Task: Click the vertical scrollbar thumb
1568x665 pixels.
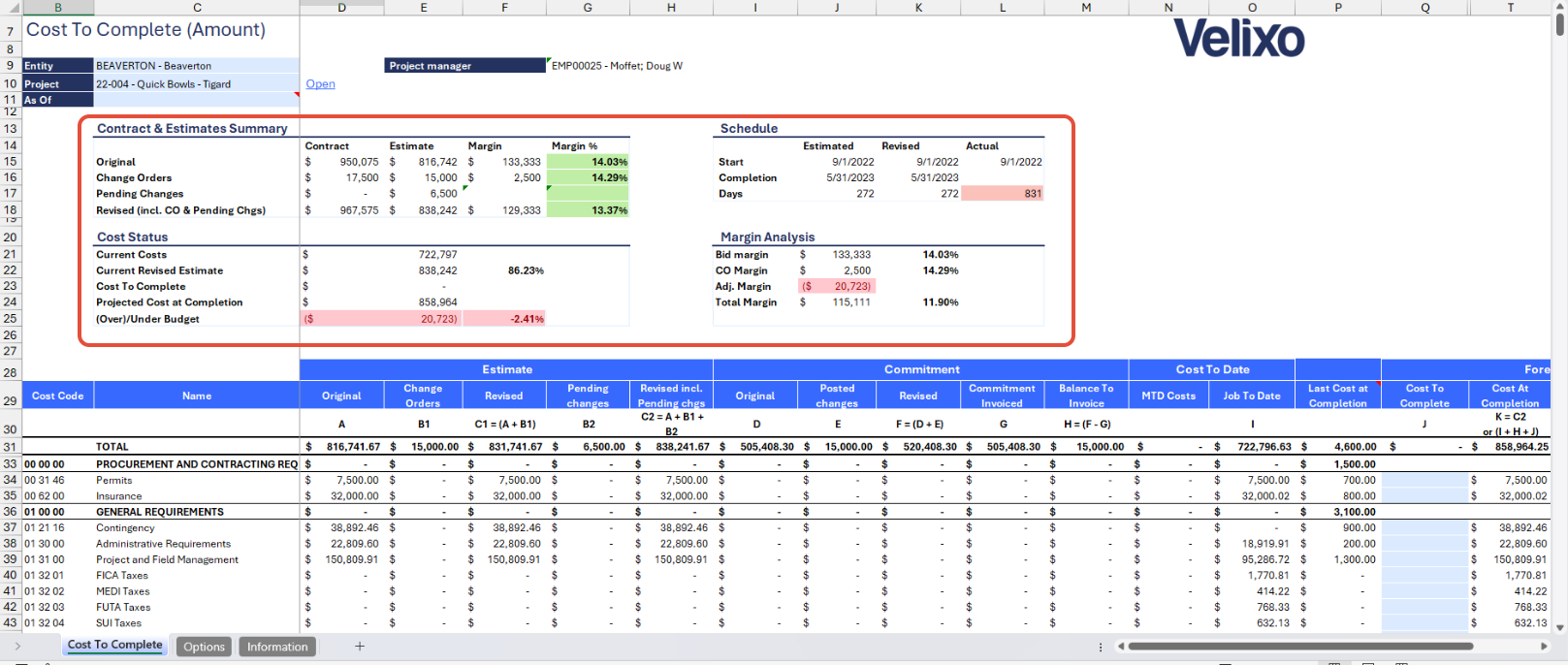Action: pyautogui.click(x=1560, y=25)
